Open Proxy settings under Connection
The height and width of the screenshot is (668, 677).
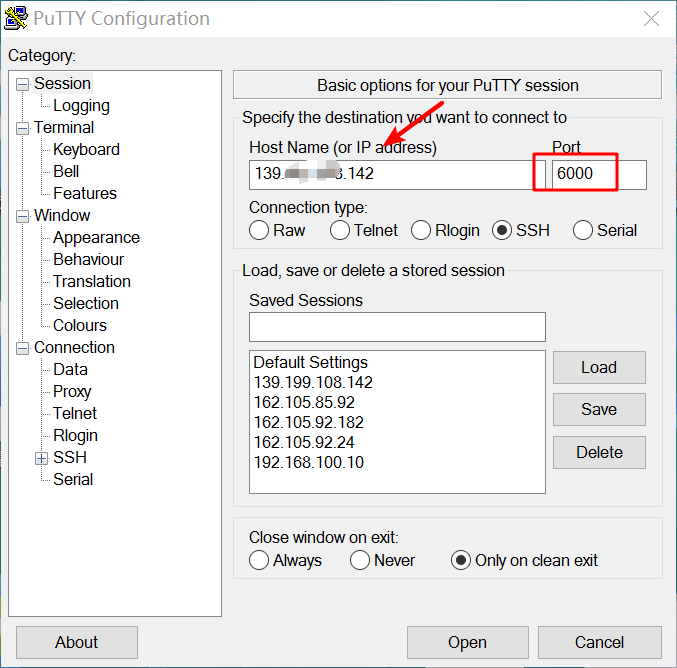pyautogui.click(x=72, y=392)
